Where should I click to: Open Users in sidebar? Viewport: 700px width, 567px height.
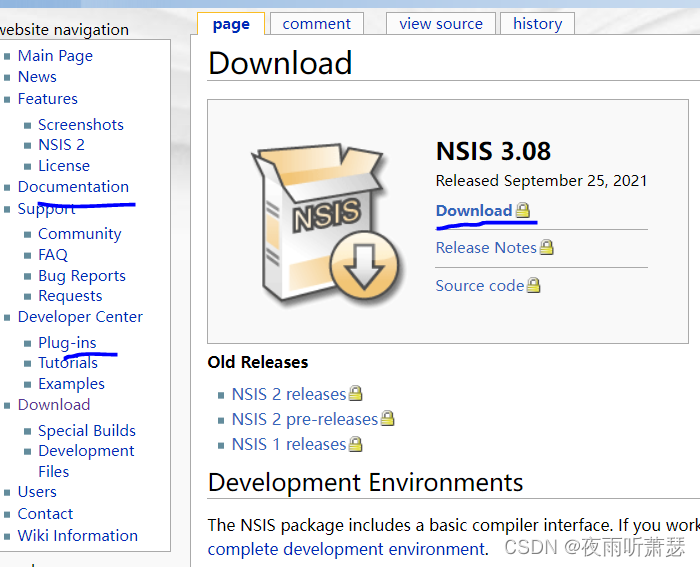pyautogui.click(x=37, y=492)
